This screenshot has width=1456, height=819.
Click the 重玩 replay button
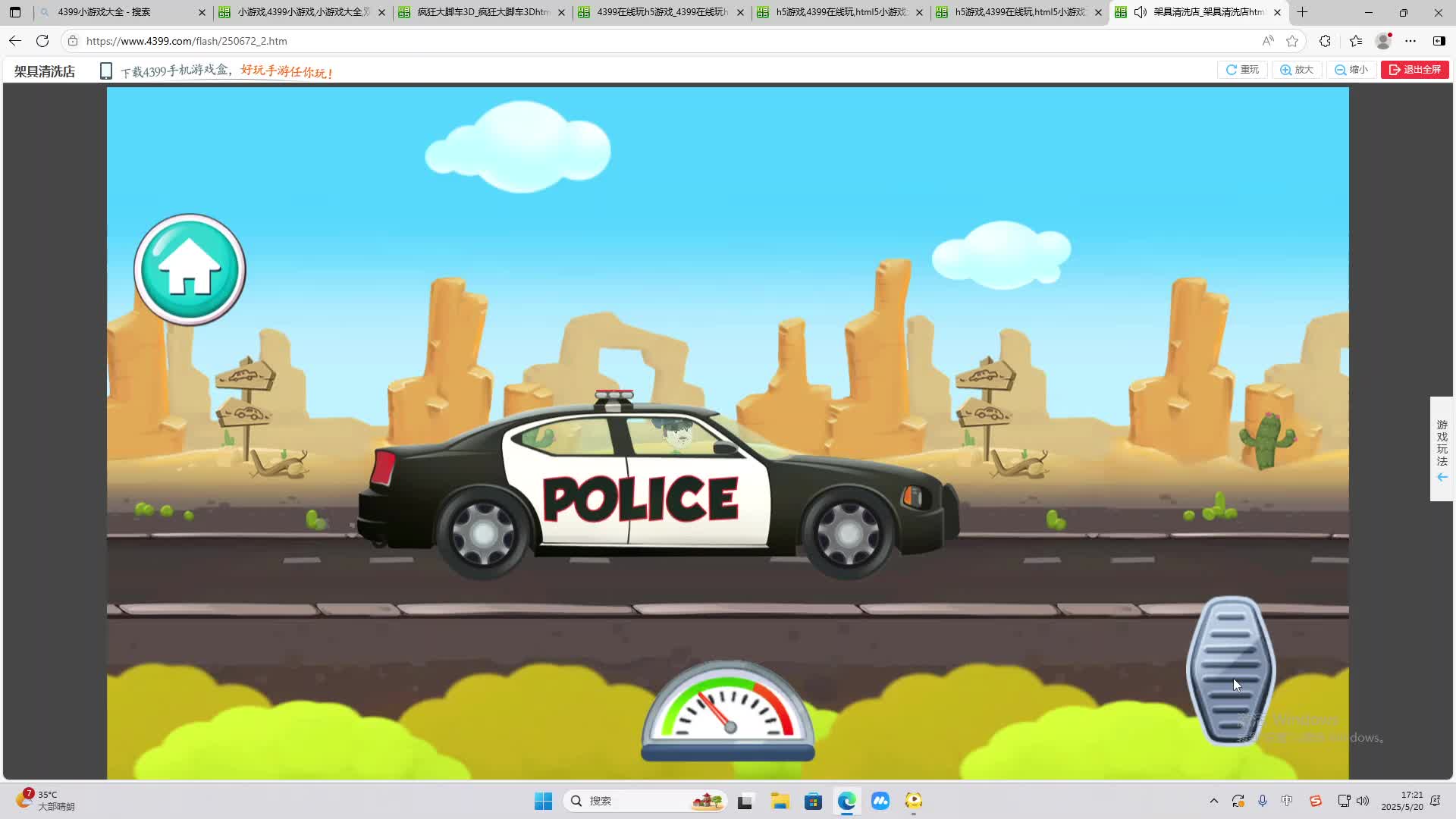point(1242,70)
